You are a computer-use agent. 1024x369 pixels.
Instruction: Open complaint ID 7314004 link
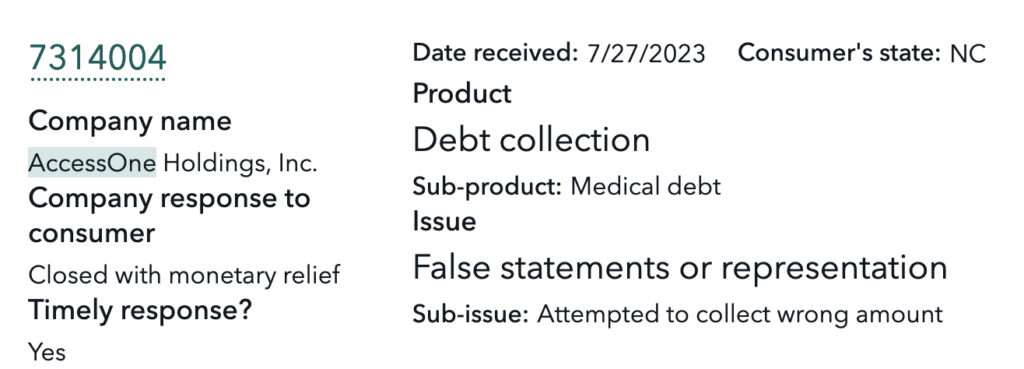(97, 59)
